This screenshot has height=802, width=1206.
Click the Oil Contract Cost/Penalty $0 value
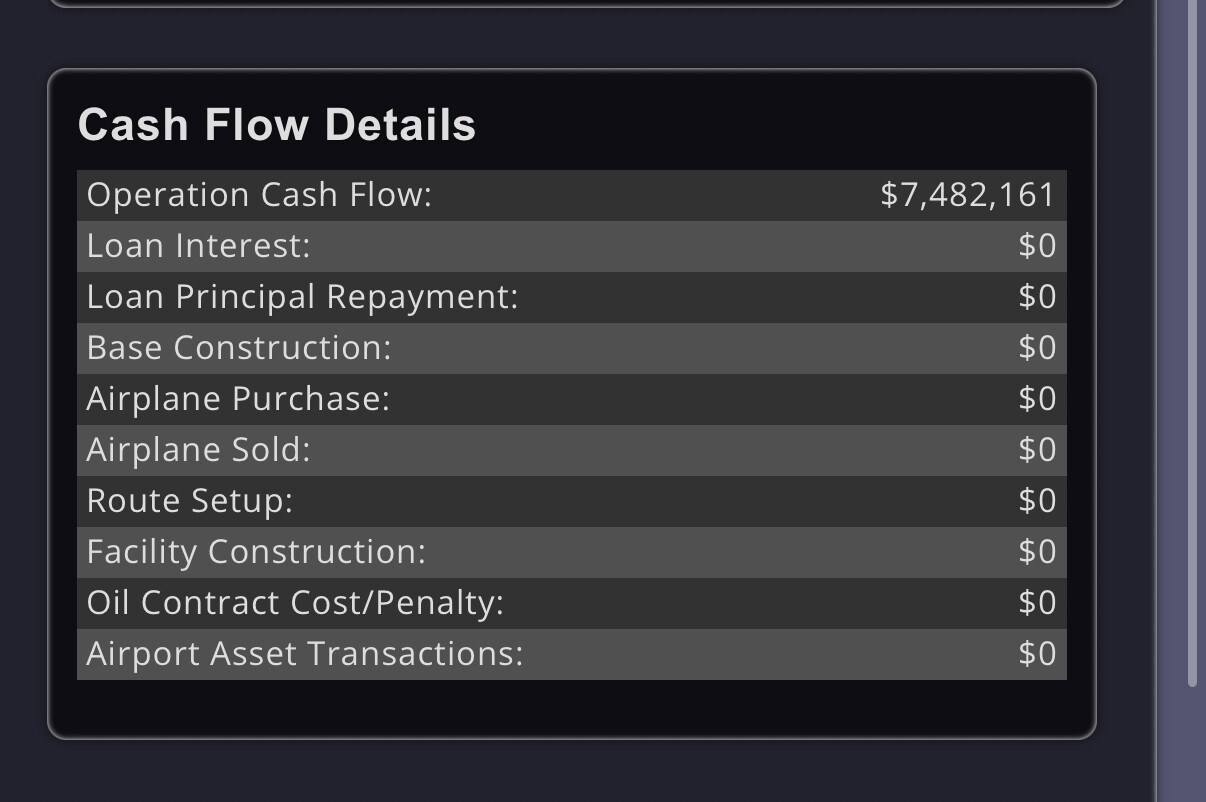1037,603
